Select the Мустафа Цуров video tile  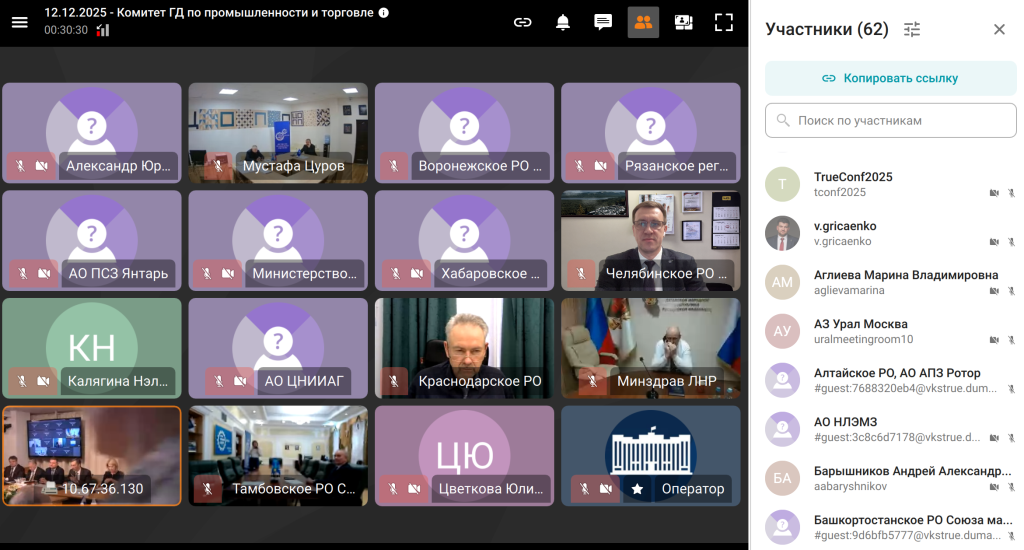(278, 133)
